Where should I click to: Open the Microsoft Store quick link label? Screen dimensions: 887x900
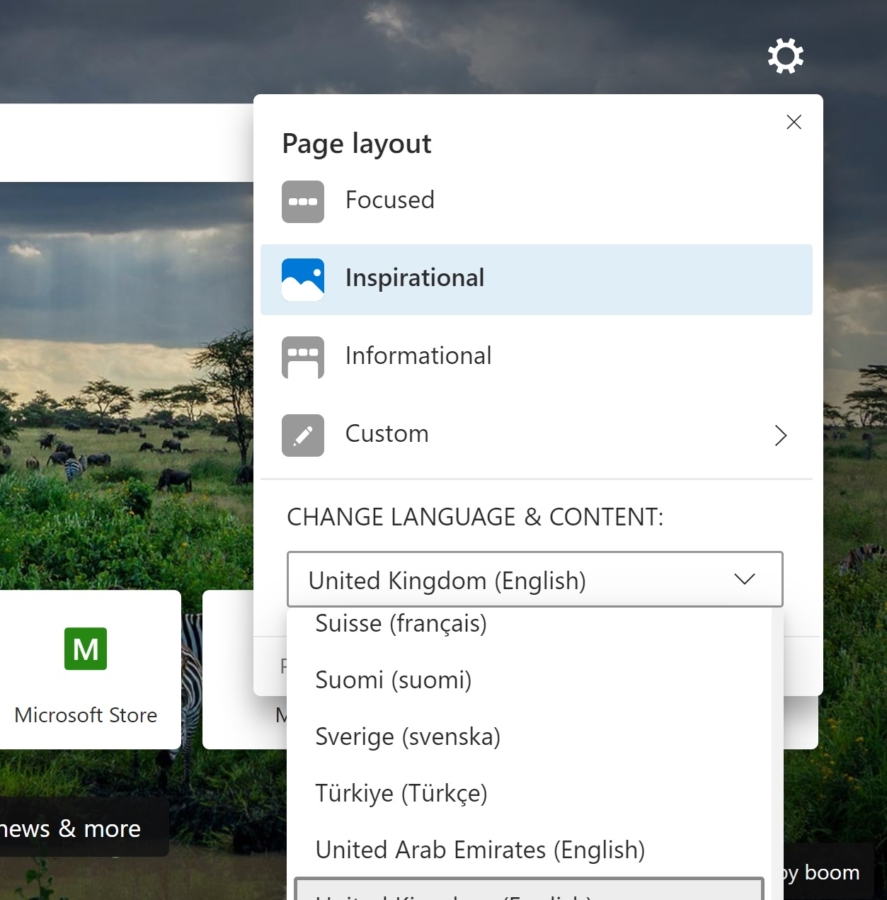(86, 715)
